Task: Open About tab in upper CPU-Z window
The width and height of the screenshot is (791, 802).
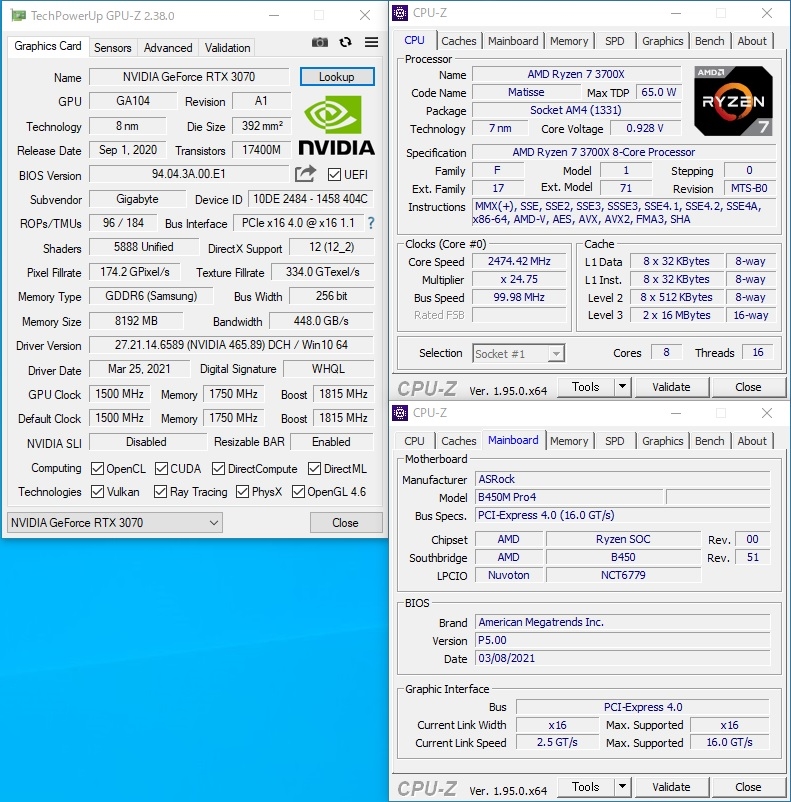Action: click(x=752, y=41)
